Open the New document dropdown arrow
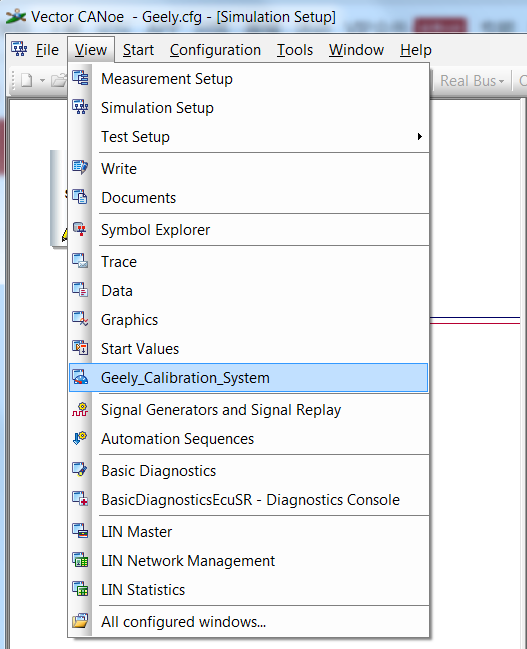This screenshot has height=649, width=527. click(x=42, y=80)
